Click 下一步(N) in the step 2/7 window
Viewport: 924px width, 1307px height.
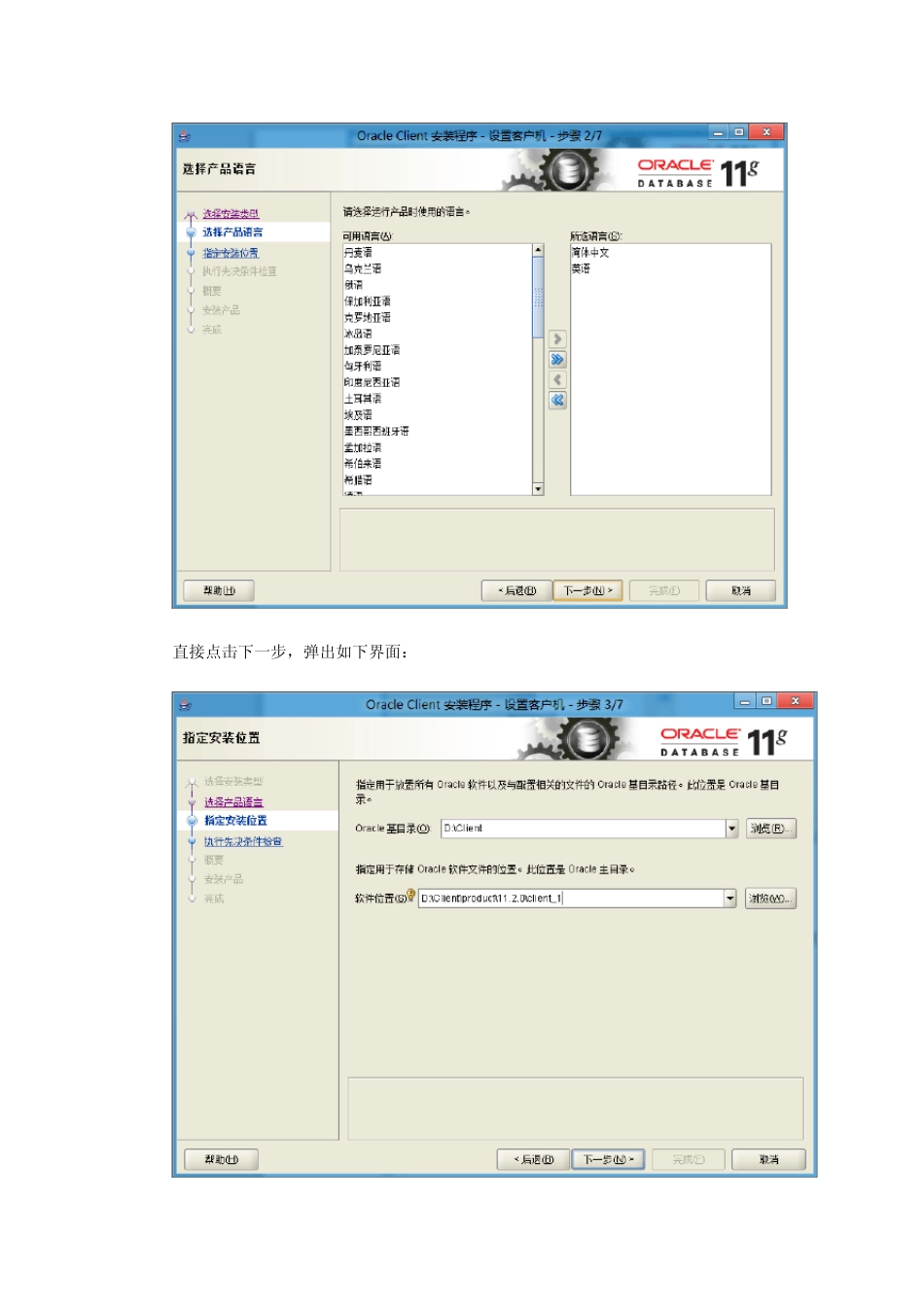click(587, 590)
